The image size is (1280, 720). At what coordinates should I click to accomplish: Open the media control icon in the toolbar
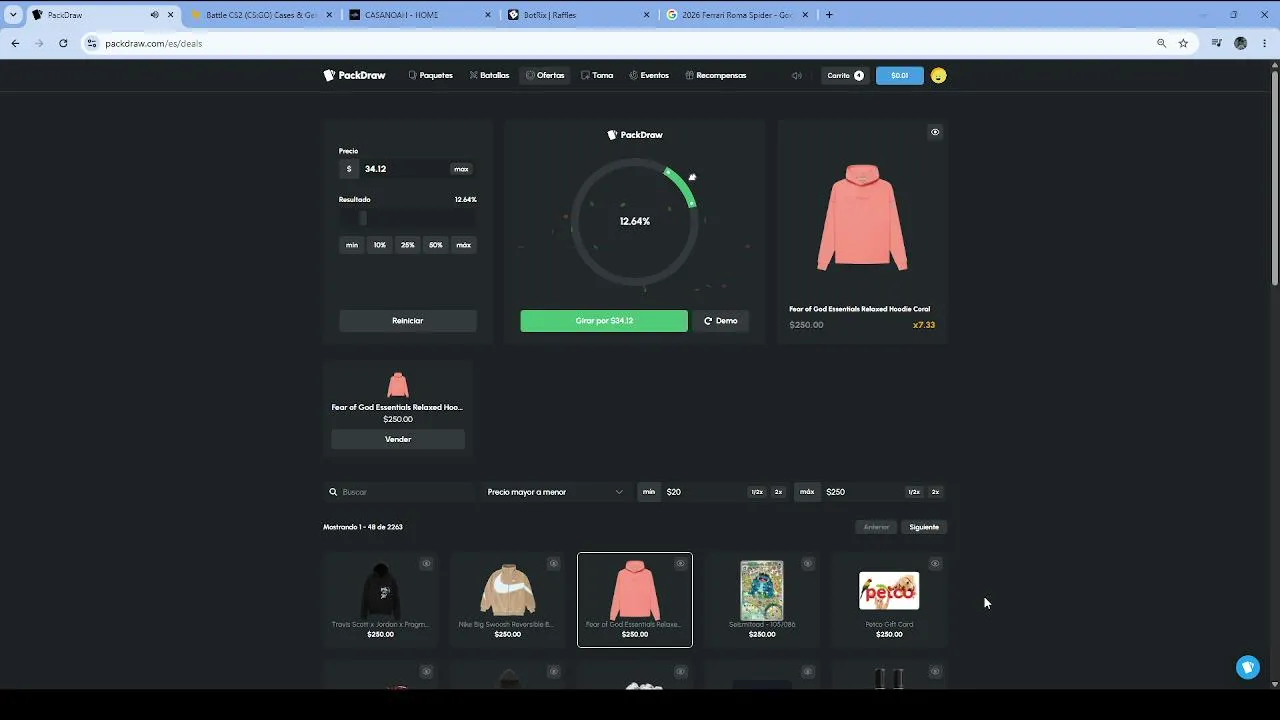pos(1216,43)
